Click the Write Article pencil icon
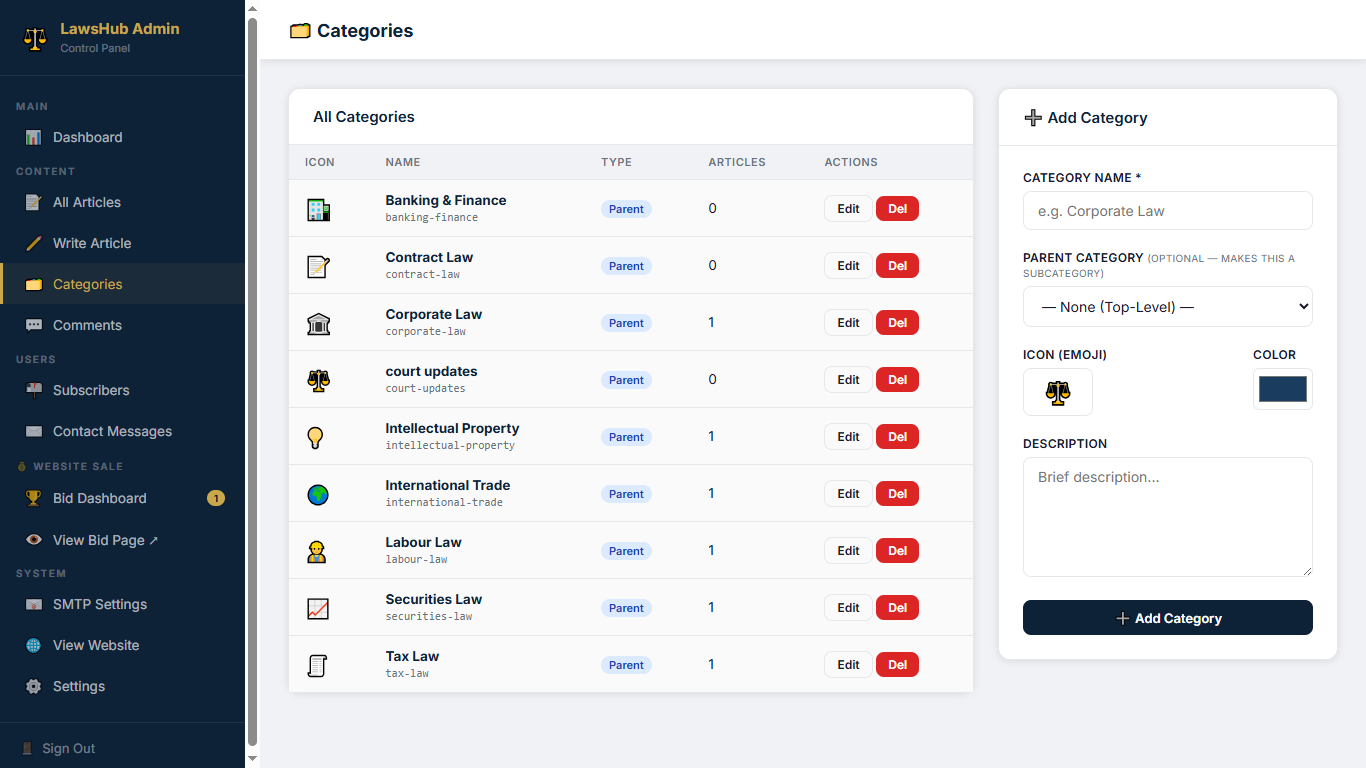This screenshot has width=1366, height=768. (x=34, y=243)
